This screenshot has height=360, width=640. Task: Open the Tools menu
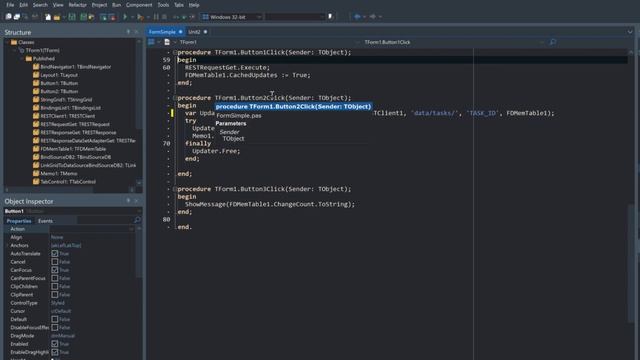tap(163, 5)
